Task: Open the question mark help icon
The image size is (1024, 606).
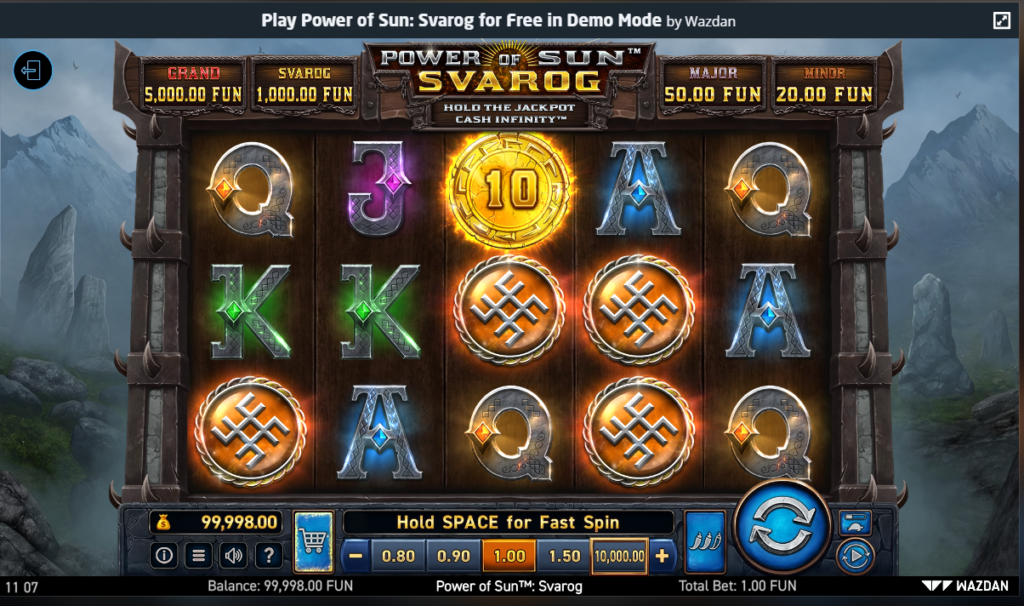Action: [268, 556]
